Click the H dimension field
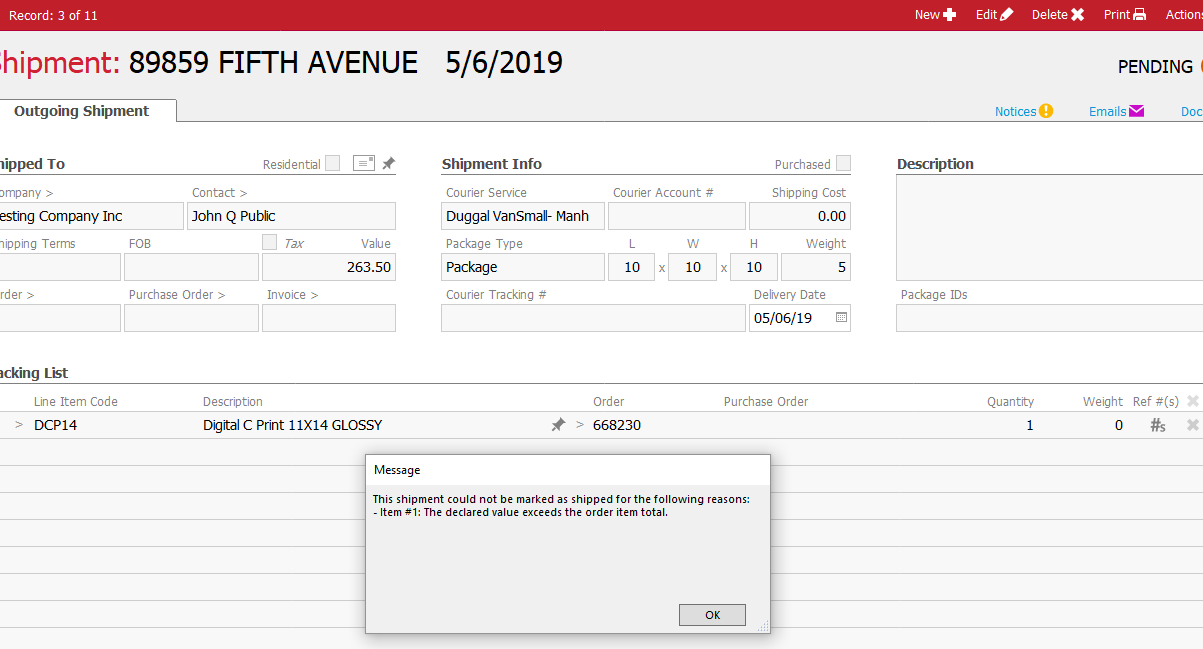Image resolution: width=1203 pixels, height=649 pixels. point(754,267)
